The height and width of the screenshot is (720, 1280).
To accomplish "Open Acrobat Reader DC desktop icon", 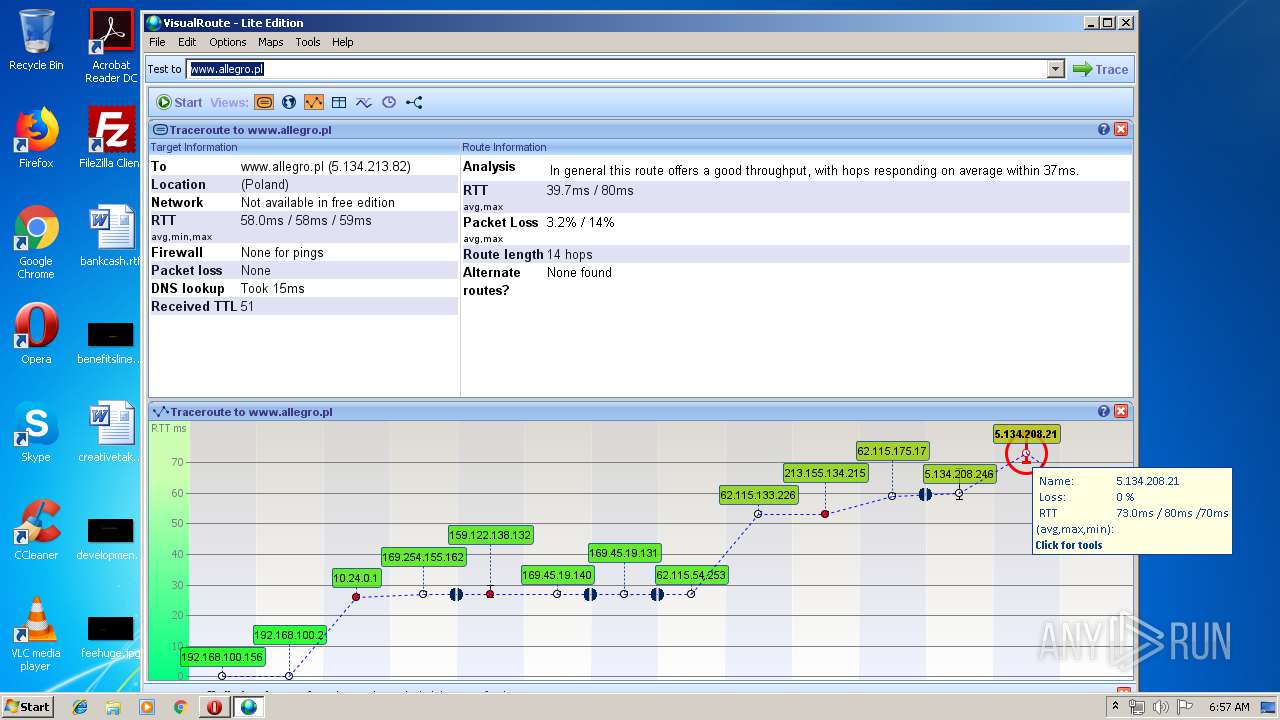I will [111, 46].
